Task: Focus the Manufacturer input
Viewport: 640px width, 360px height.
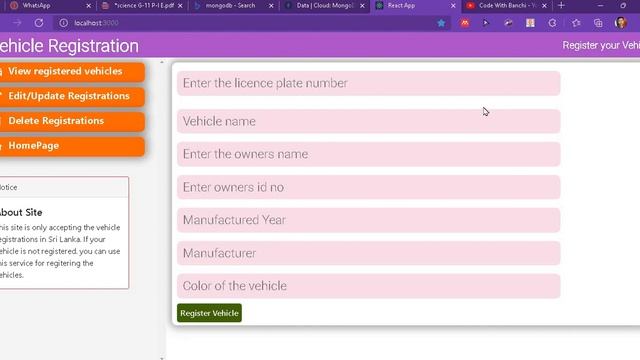Action: 369,253
